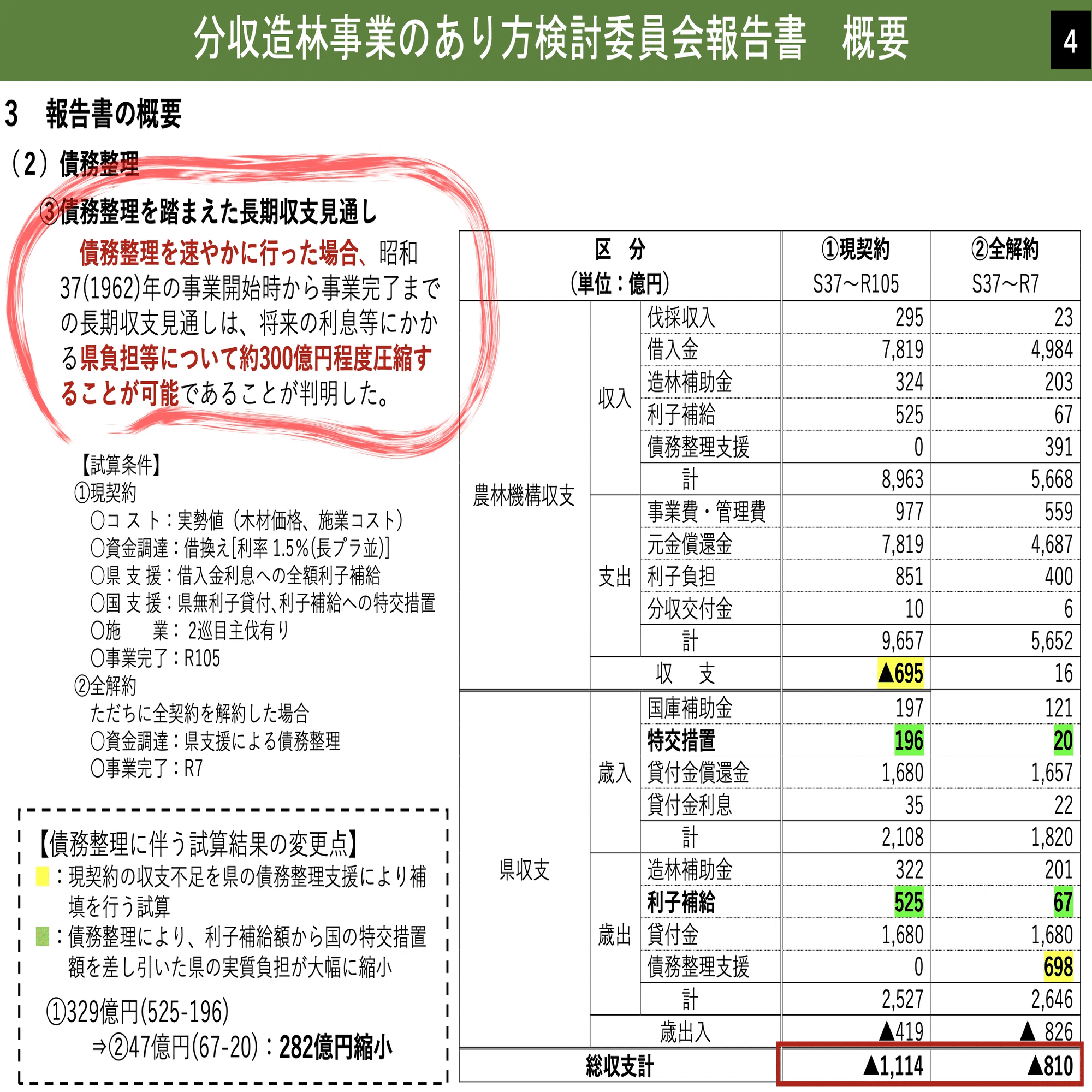Click the bold 282億円縮小 text
The width and height of the screenshot is (1092, 1092).
pyautogui.click(x=335, y=1047)
